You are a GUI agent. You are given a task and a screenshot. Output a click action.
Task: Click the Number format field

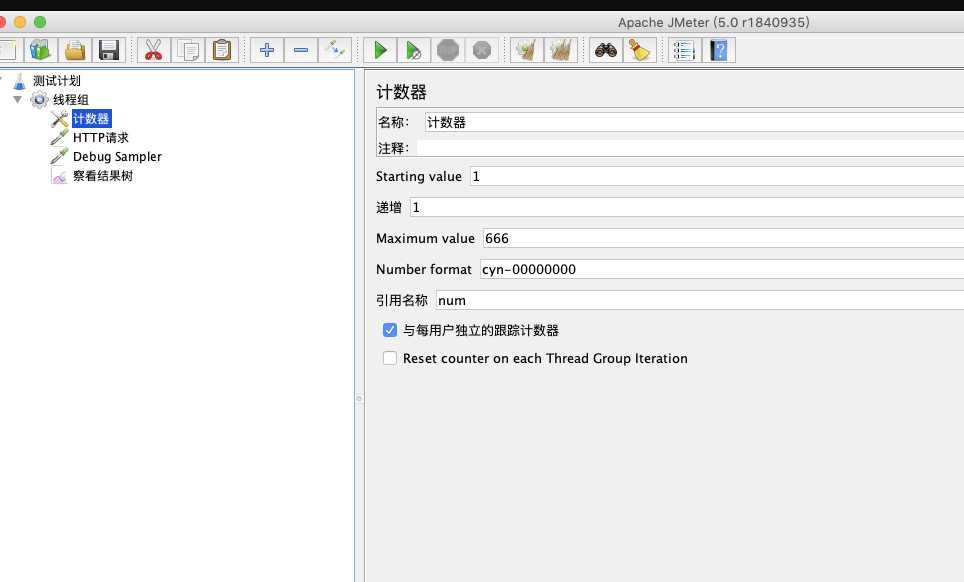(x=722, y=269)
